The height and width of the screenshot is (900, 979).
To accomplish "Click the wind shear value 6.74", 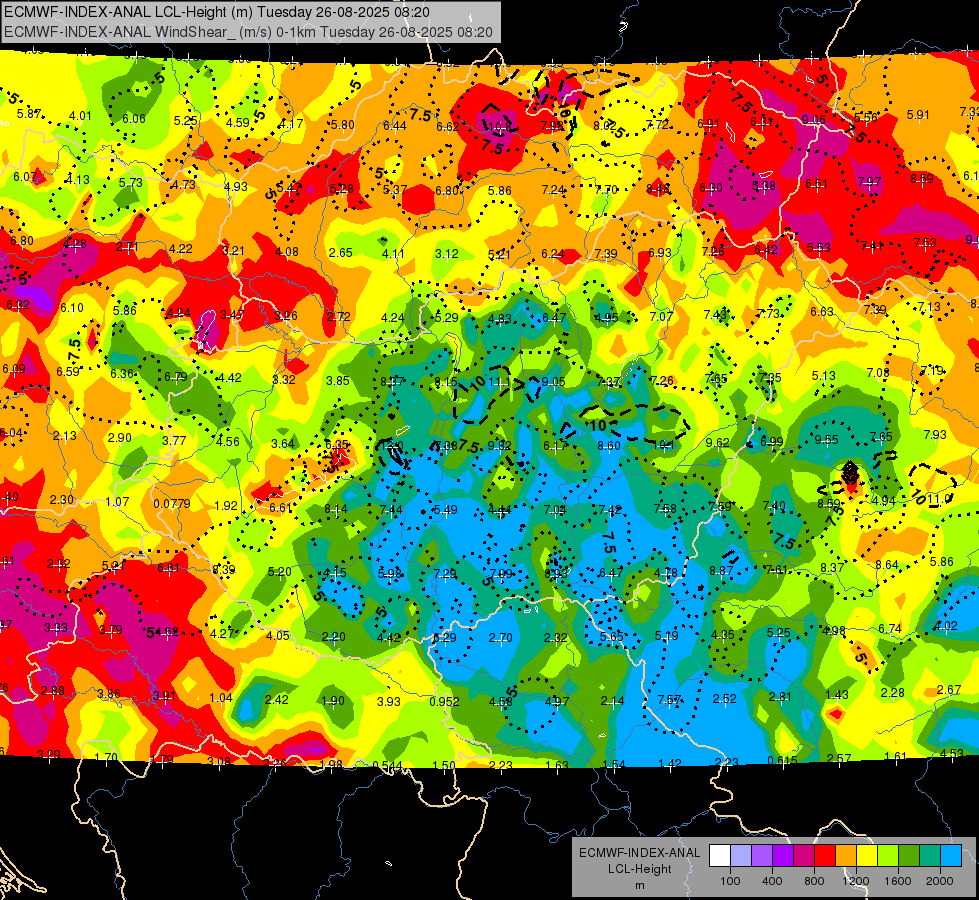I will tap(890, 628).
